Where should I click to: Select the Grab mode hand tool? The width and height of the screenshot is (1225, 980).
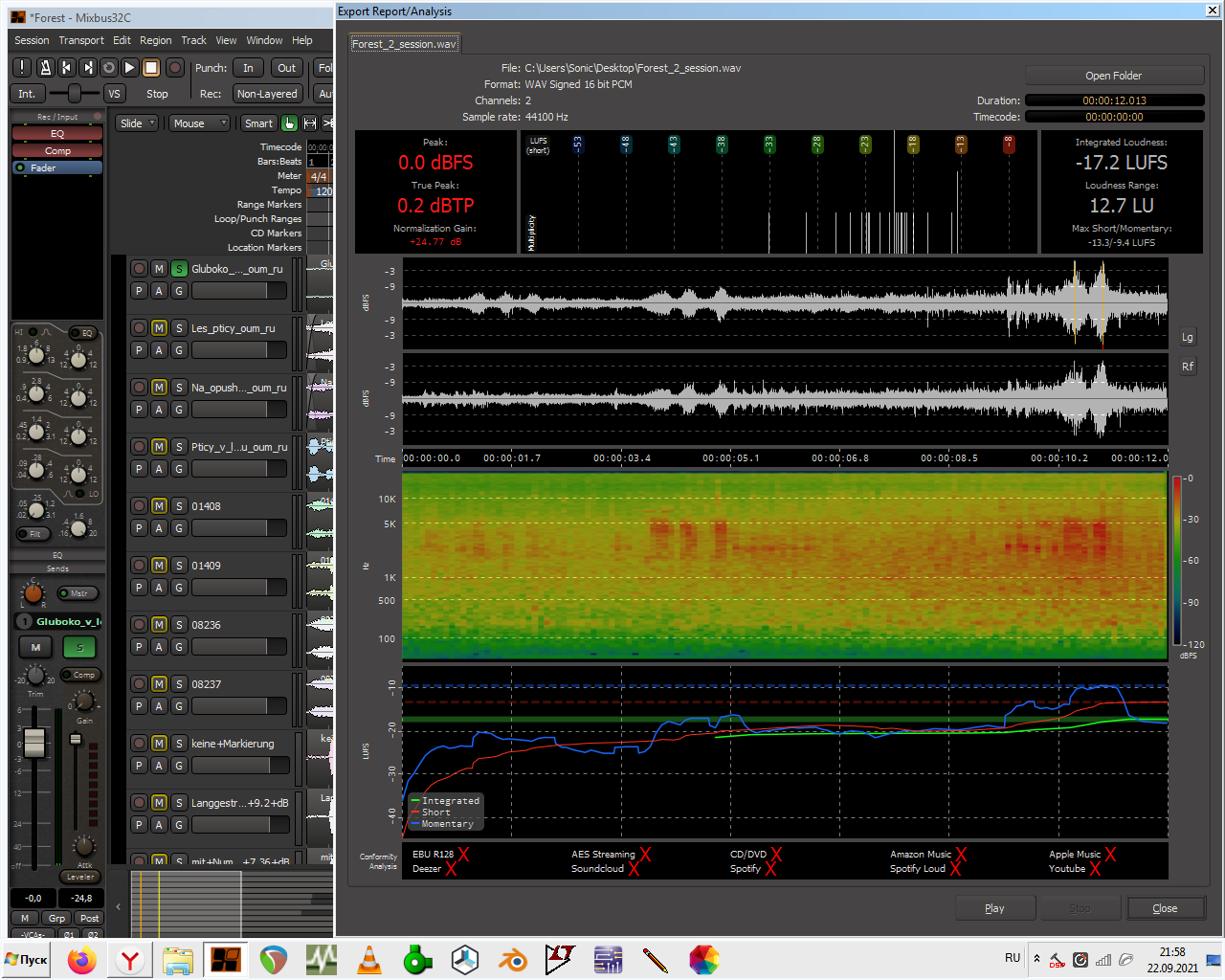click(x=289, y=123)
